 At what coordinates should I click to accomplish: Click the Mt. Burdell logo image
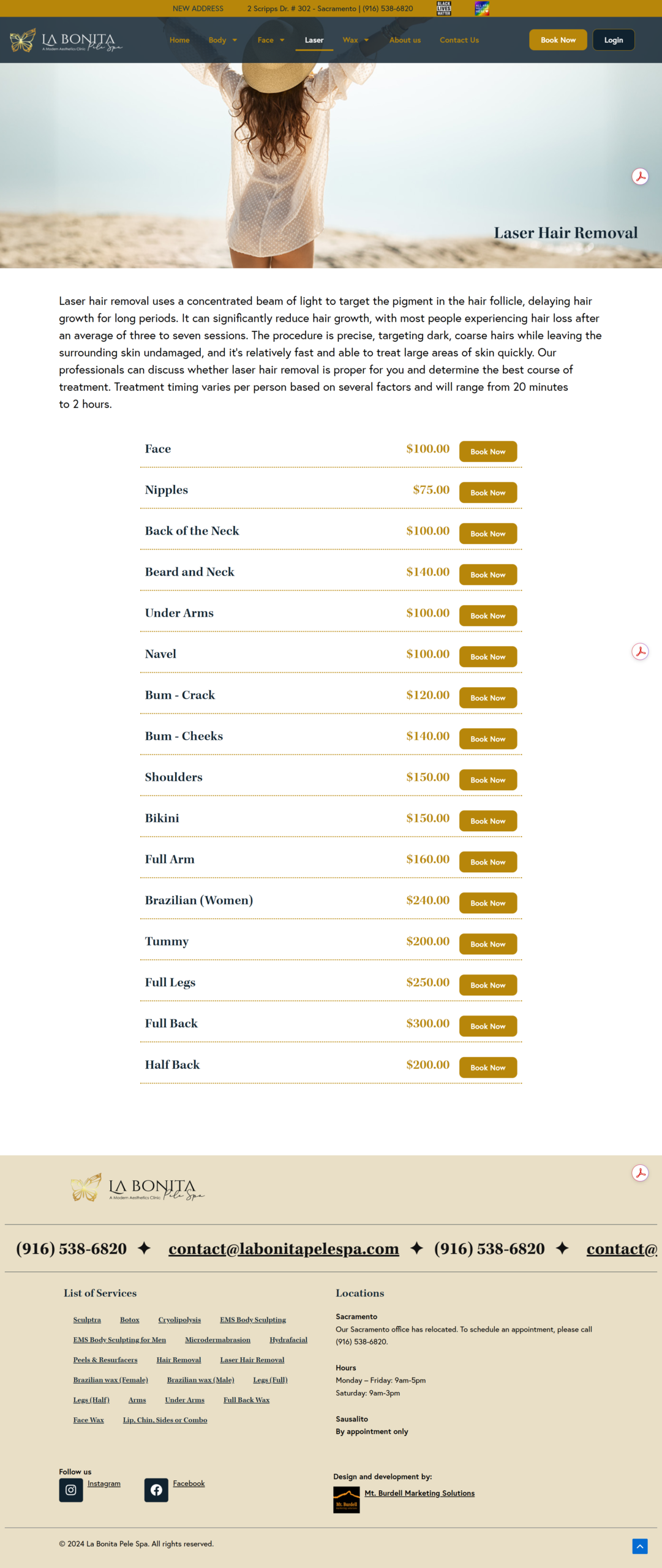(347, 1500)
